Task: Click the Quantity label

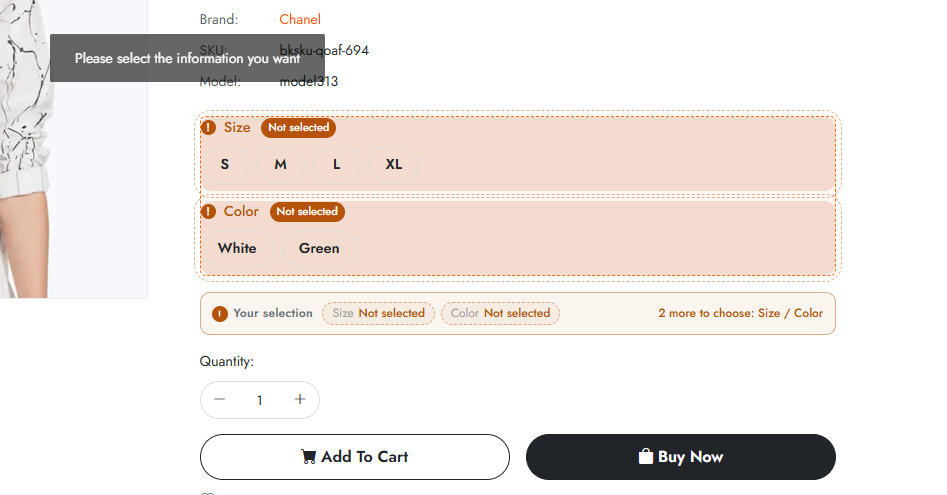Action: pos(226,362)
